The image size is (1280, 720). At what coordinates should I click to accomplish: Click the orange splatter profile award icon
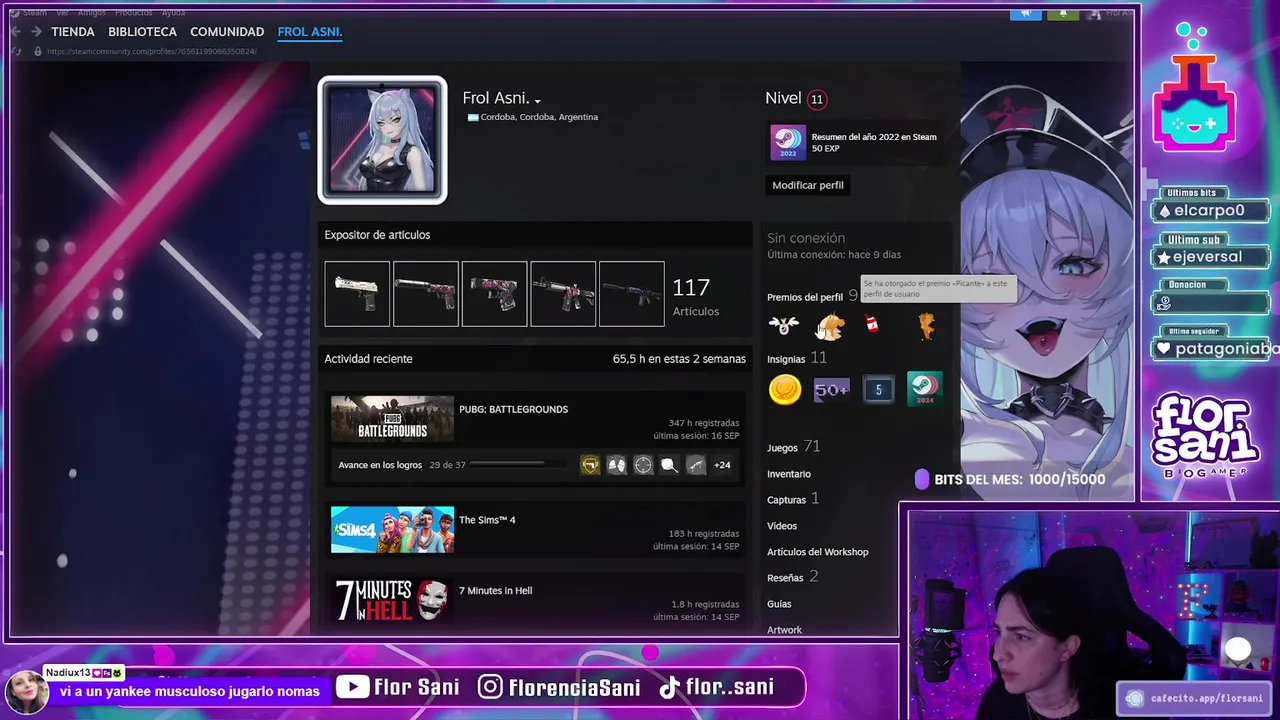coord(926,325)
